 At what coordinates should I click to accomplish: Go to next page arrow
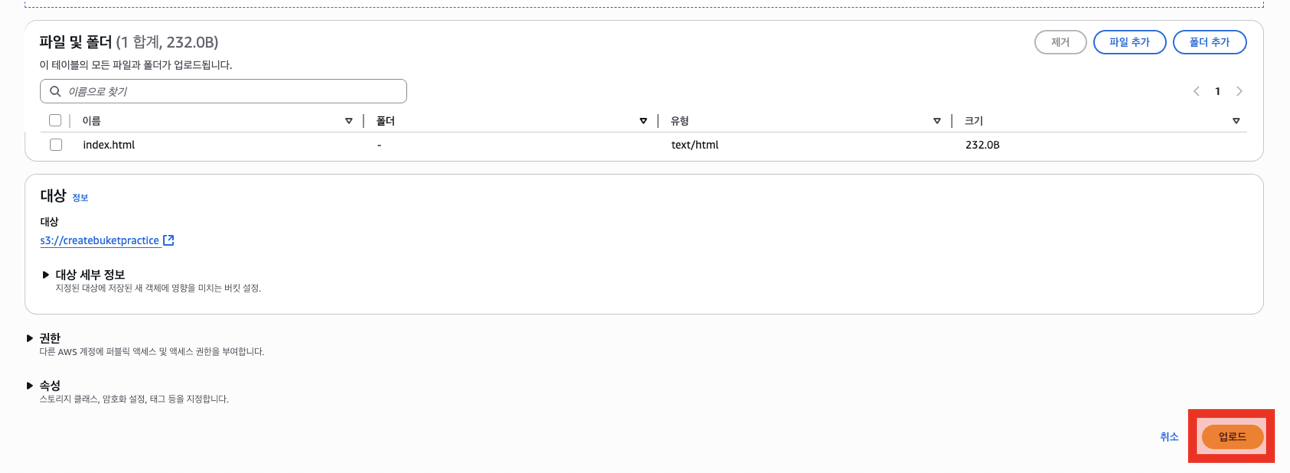(1239, 91)
